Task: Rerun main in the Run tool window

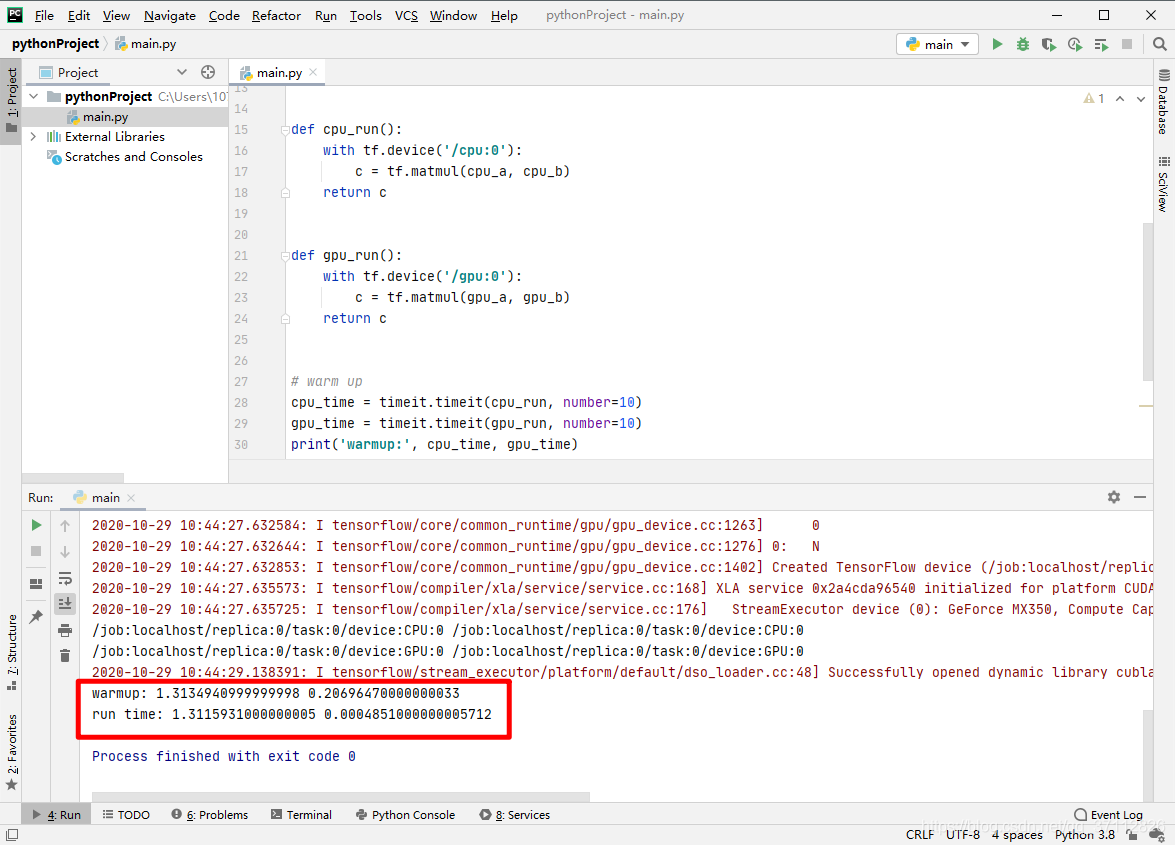Action: [x=36, y=525]
